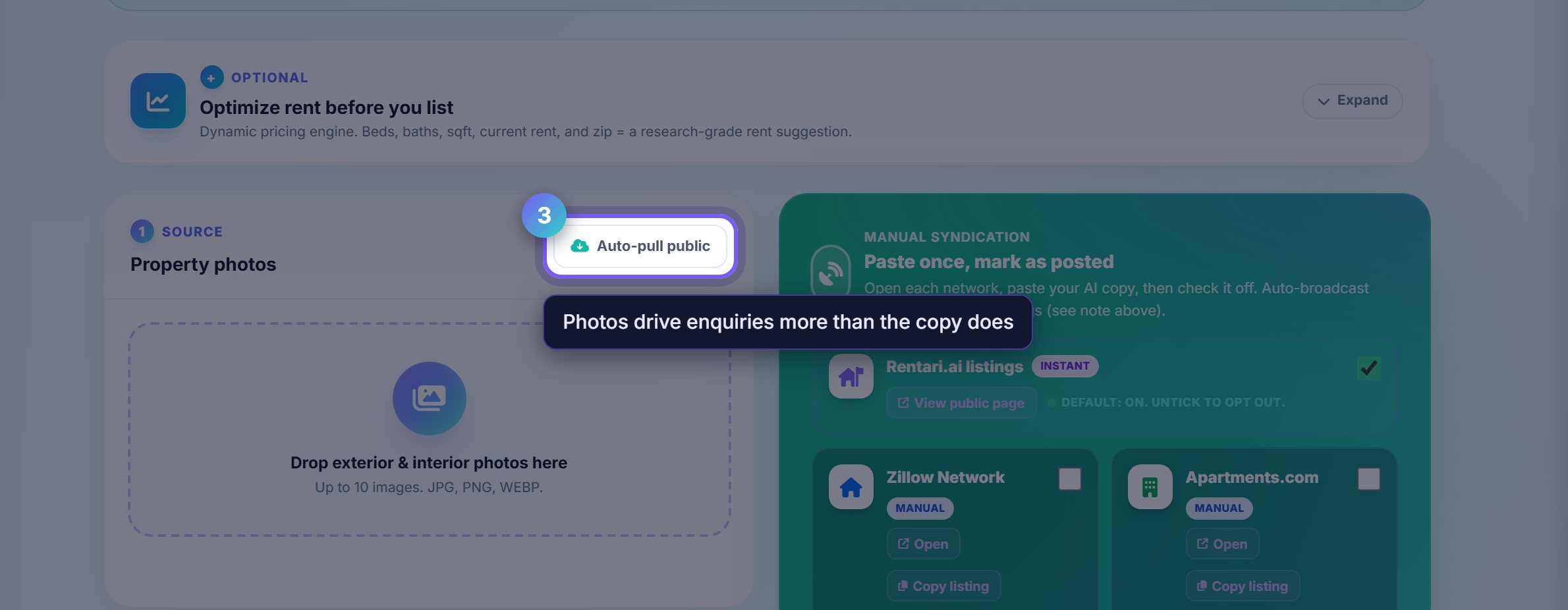Click the photo gallery upload icon
The height and width of the screenshot is (610, 1568).
click(x=430, y=399)
